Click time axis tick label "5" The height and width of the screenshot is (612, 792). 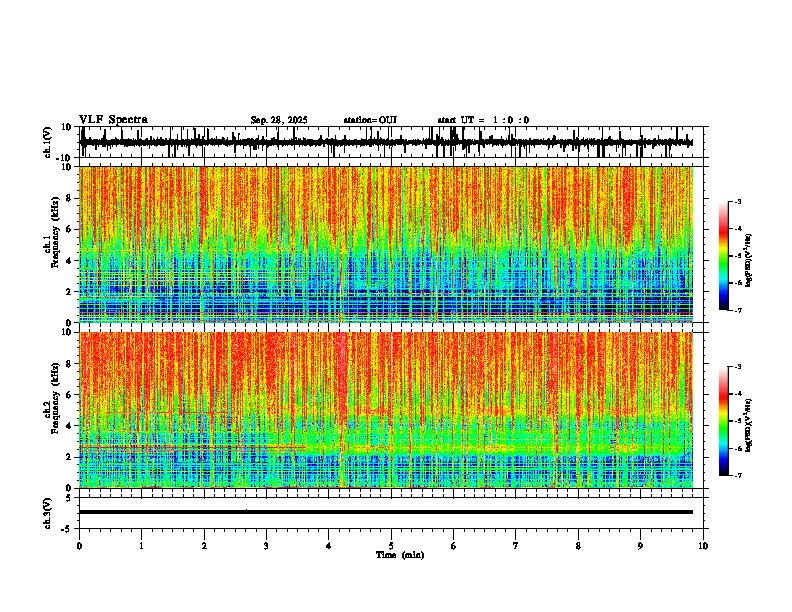391,546
